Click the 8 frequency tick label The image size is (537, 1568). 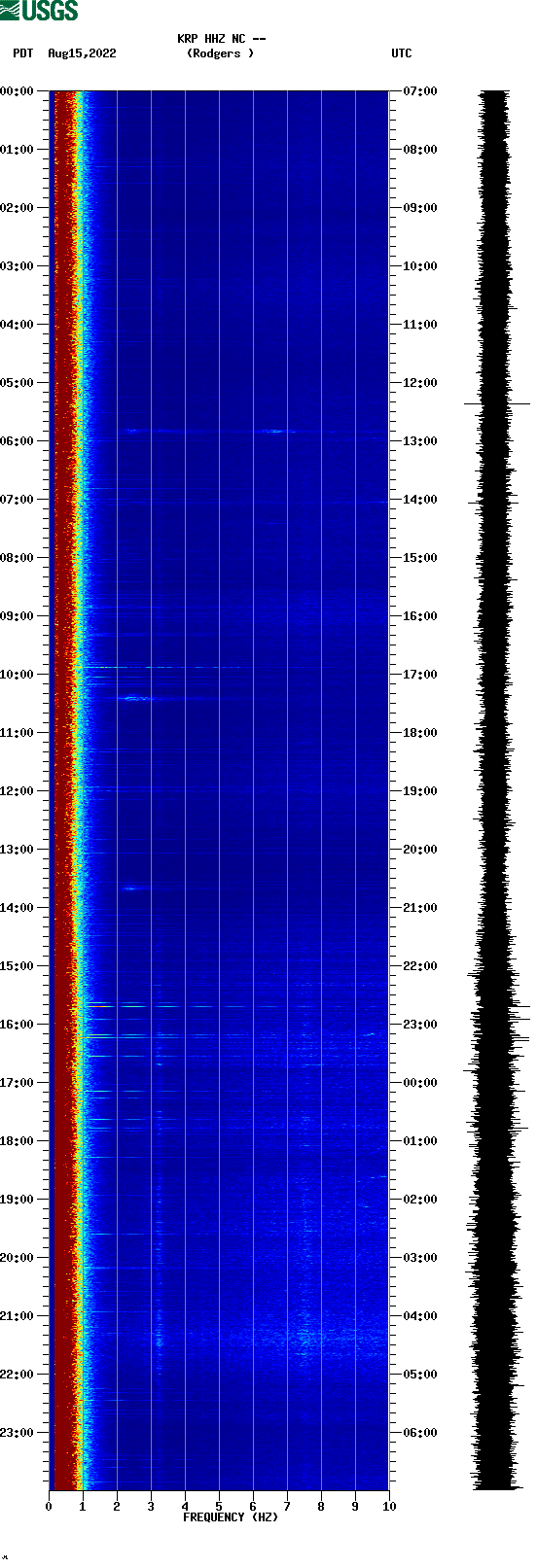tap(321, 1507)
